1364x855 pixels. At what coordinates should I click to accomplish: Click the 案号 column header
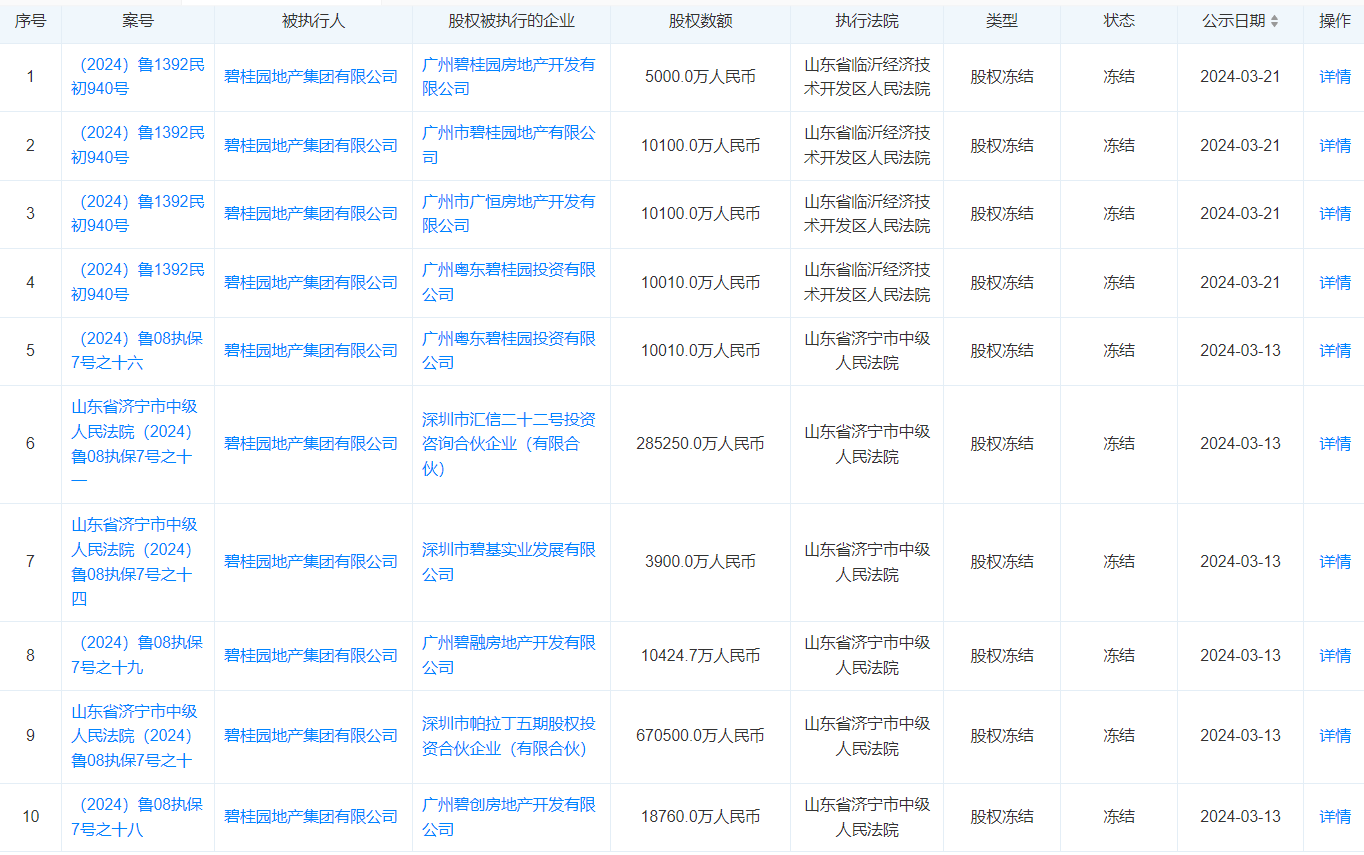138,21
